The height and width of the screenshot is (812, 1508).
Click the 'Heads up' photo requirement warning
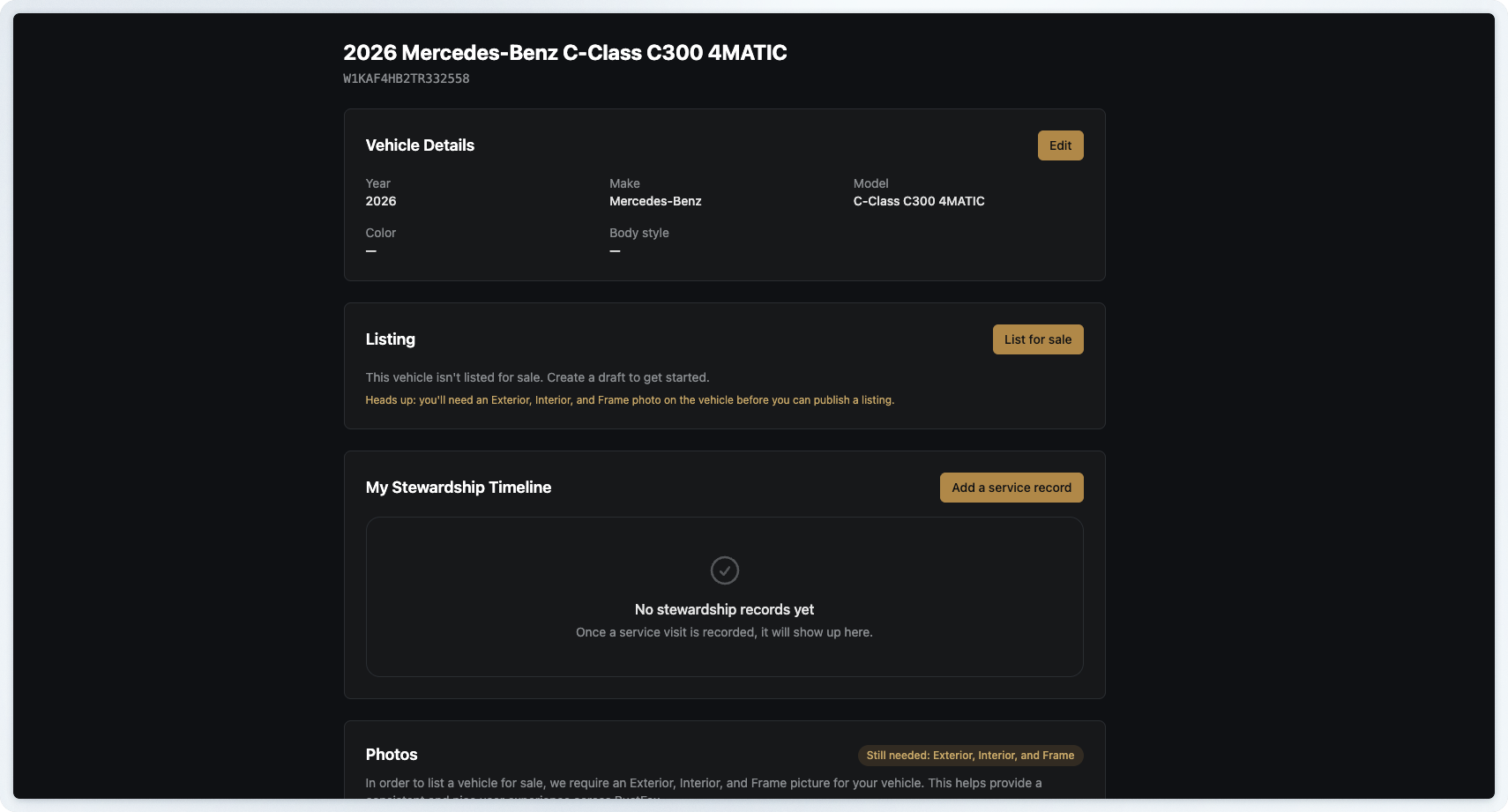point(630,400)
